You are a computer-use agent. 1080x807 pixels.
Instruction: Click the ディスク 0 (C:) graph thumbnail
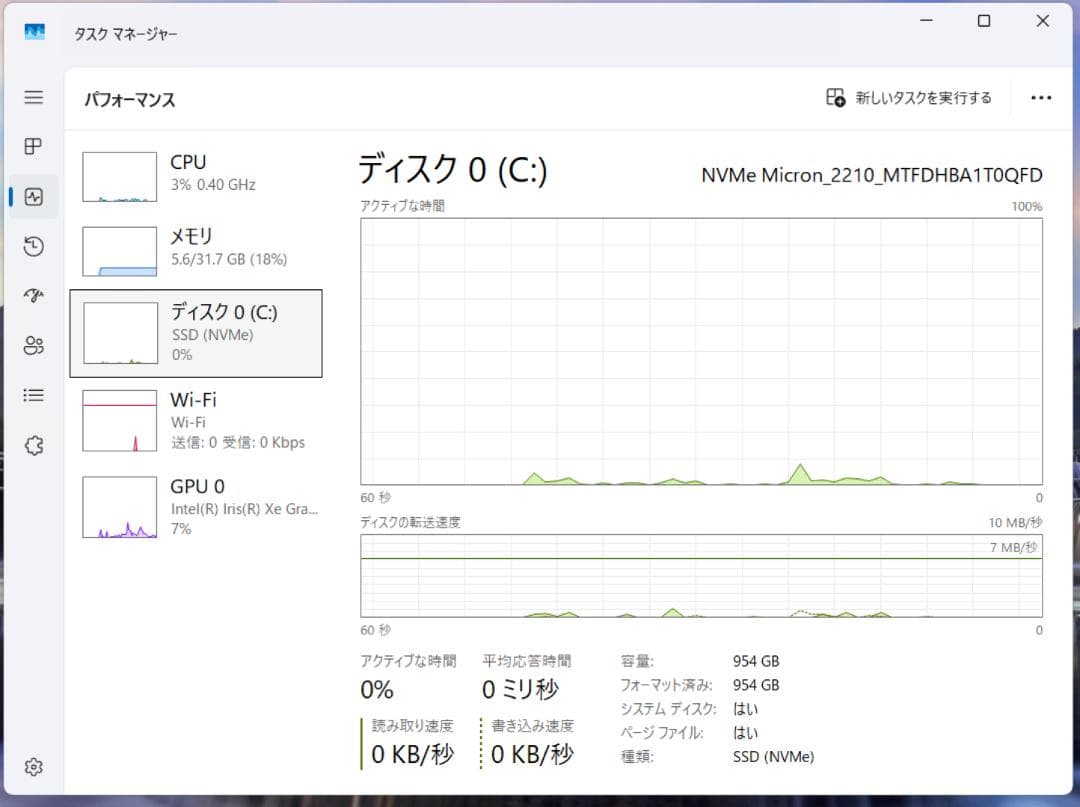click(119, 333)
